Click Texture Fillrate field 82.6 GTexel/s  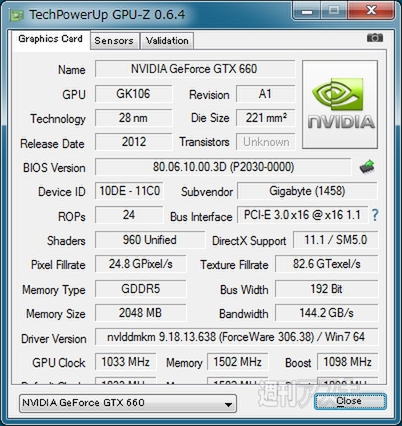tap(327, 264)
